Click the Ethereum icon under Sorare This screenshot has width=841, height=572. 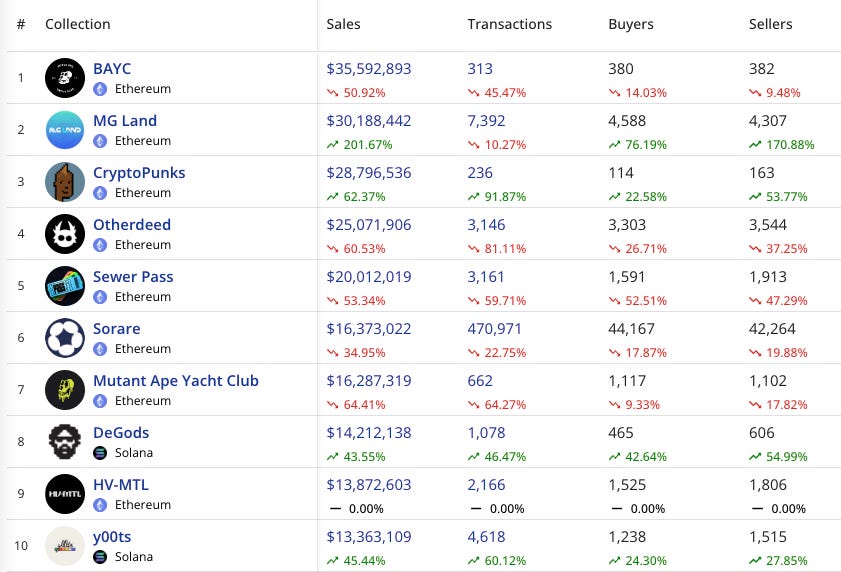point(100,349)
